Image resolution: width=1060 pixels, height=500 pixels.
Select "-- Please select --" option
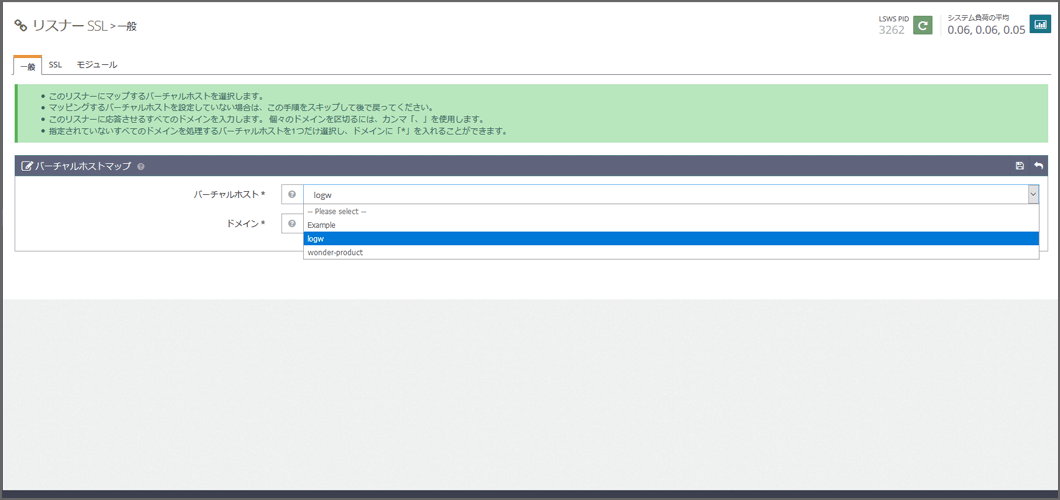click(x=337, y=212)
